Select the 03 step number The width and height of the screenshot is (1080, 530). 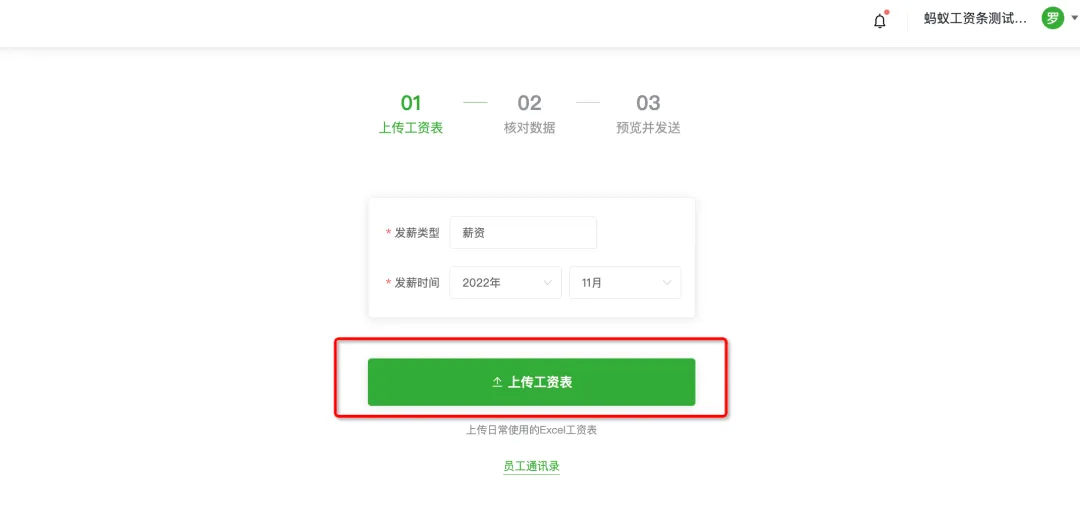tap(647, 103)
